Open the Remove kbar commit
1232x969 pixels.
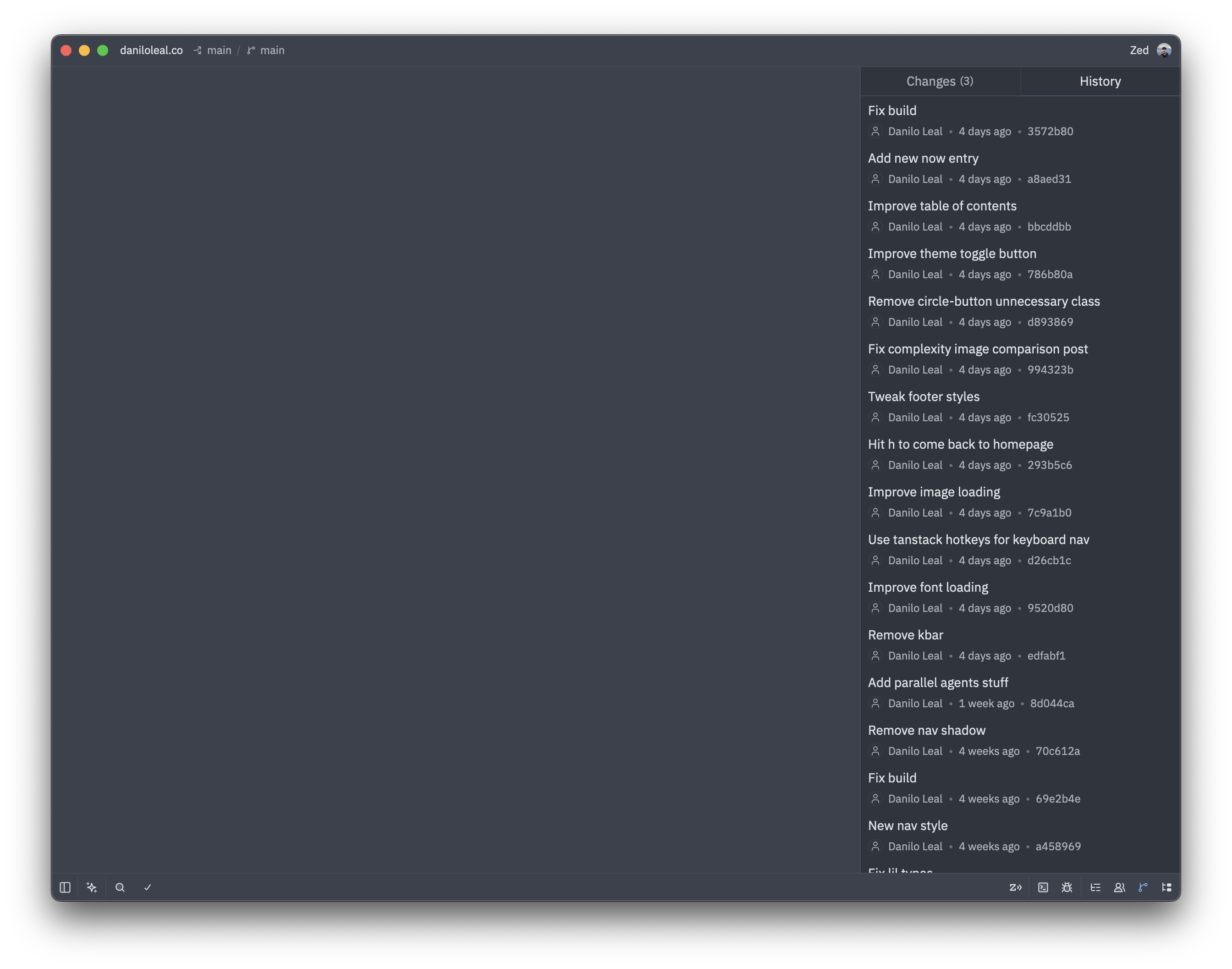1020,644
